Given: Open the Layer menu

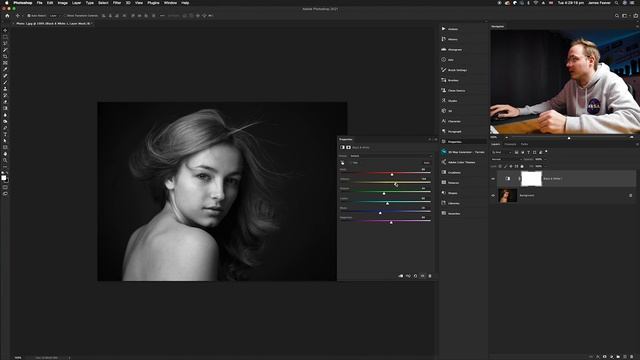Looking at the screenshot, I should coord(76,2).
